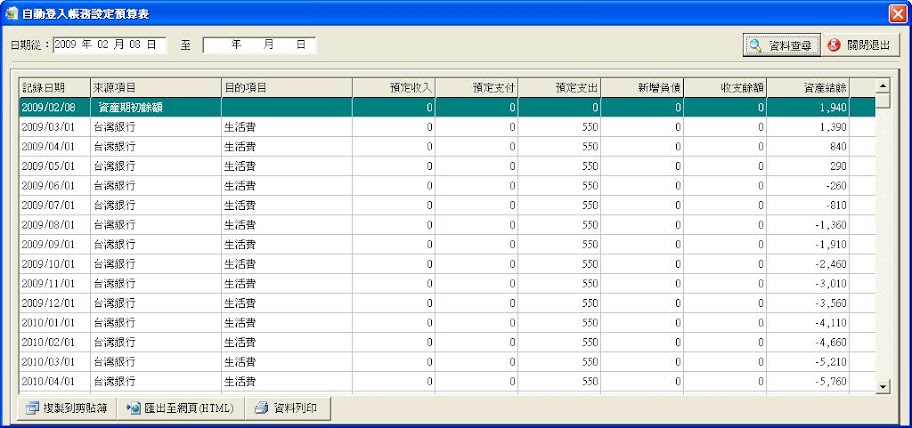Select the 2009/11/01 date cell
This screenshot has width=912, height=428.
55,283
